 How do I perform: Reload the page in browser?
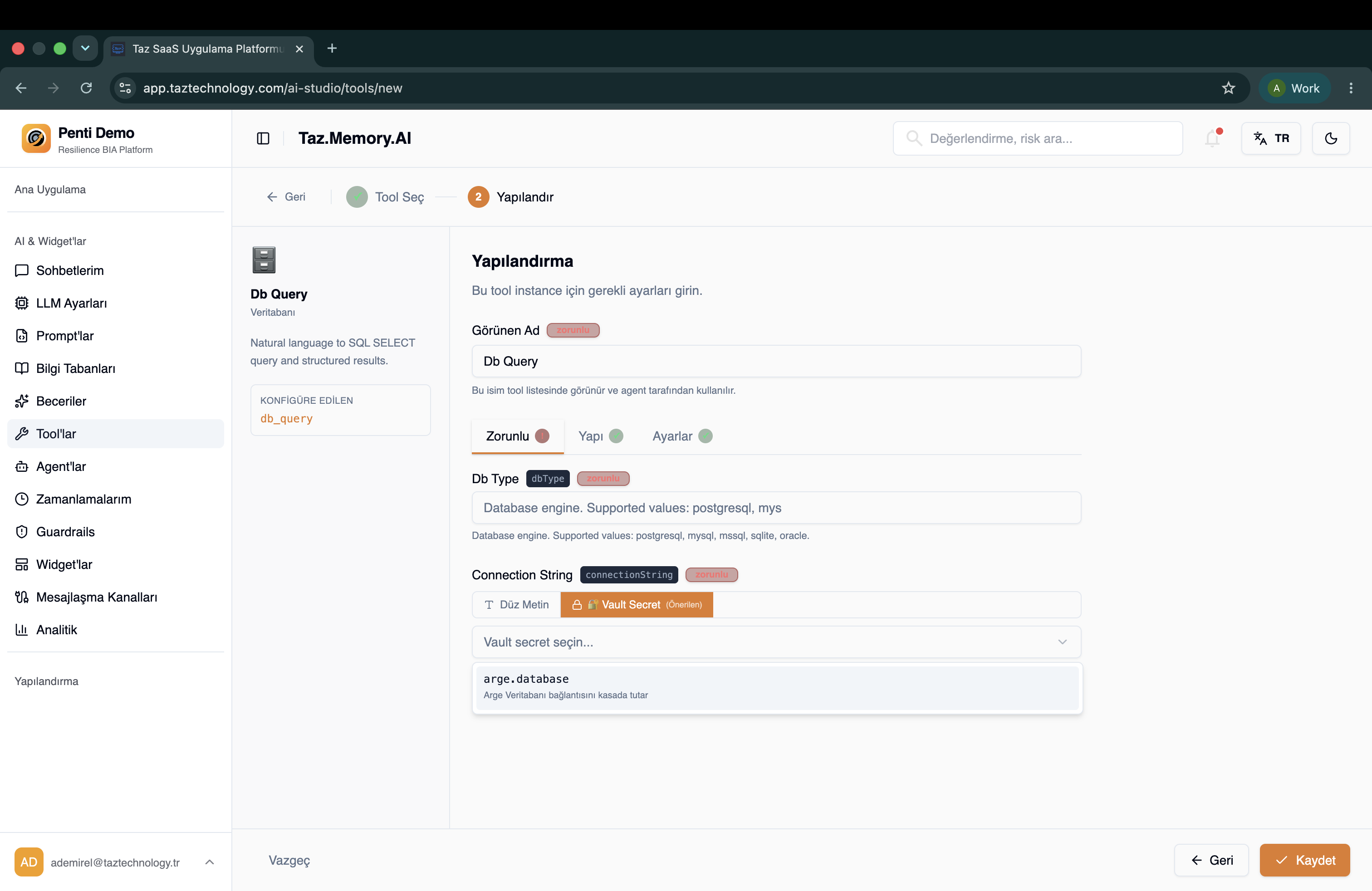tap(87, 88)
